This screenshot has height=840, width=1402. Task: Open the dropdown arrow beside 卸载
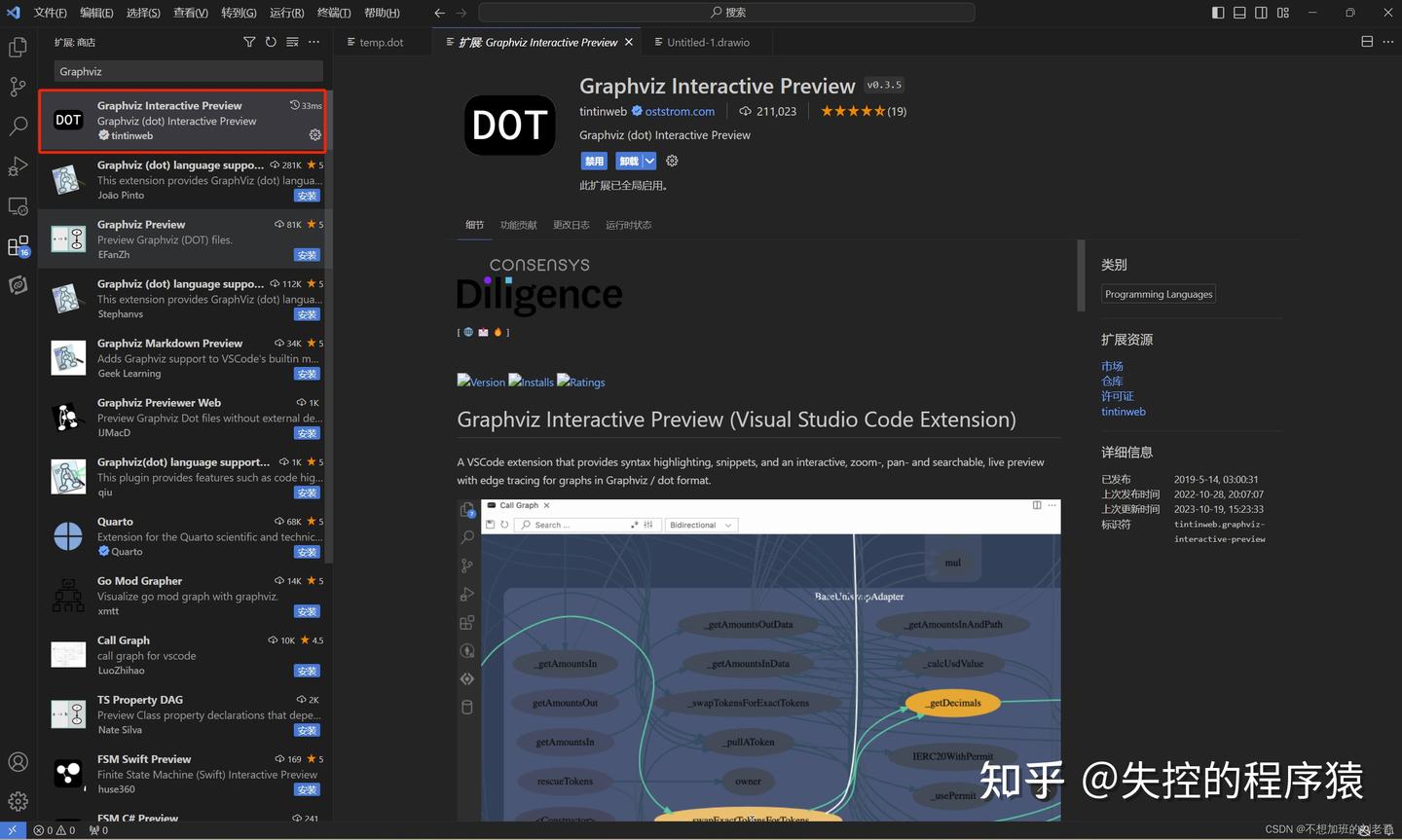pyautogui.click(x=649, y=161)
